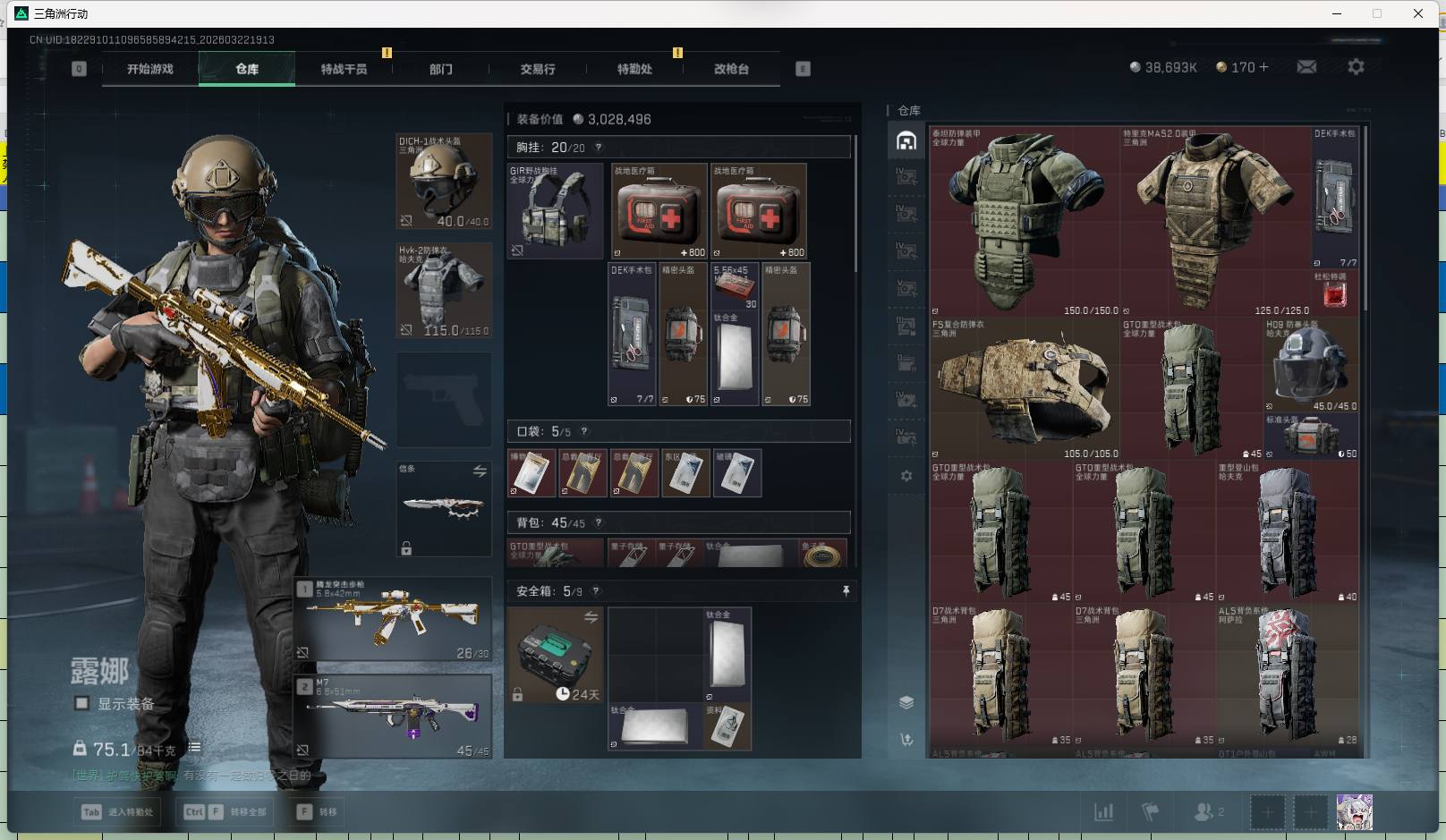Select the DEK手术包 in chest rig

(632, 335)
